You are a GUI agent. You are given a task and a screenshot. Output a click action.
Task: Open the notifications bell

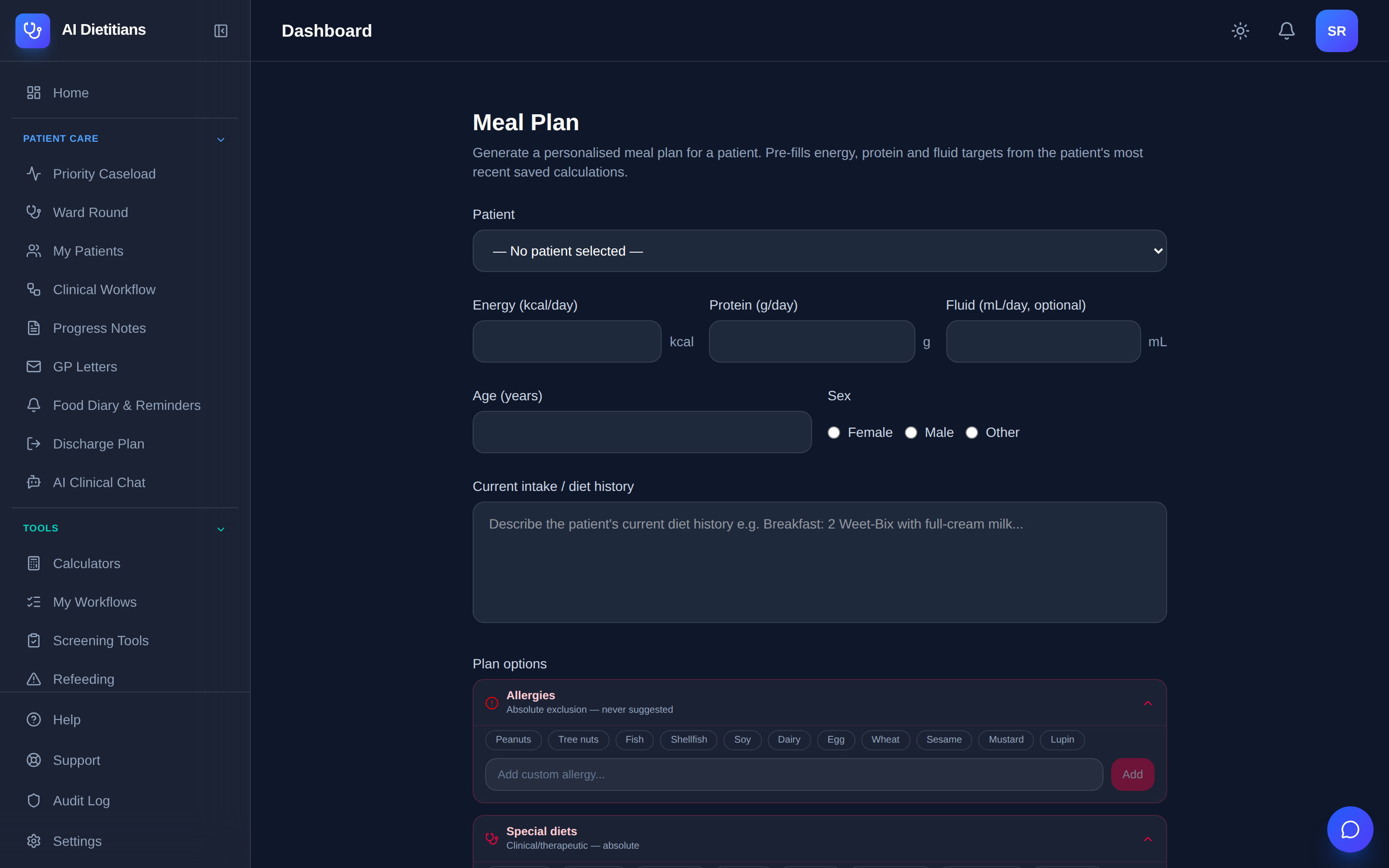(x=1286, y=31)
